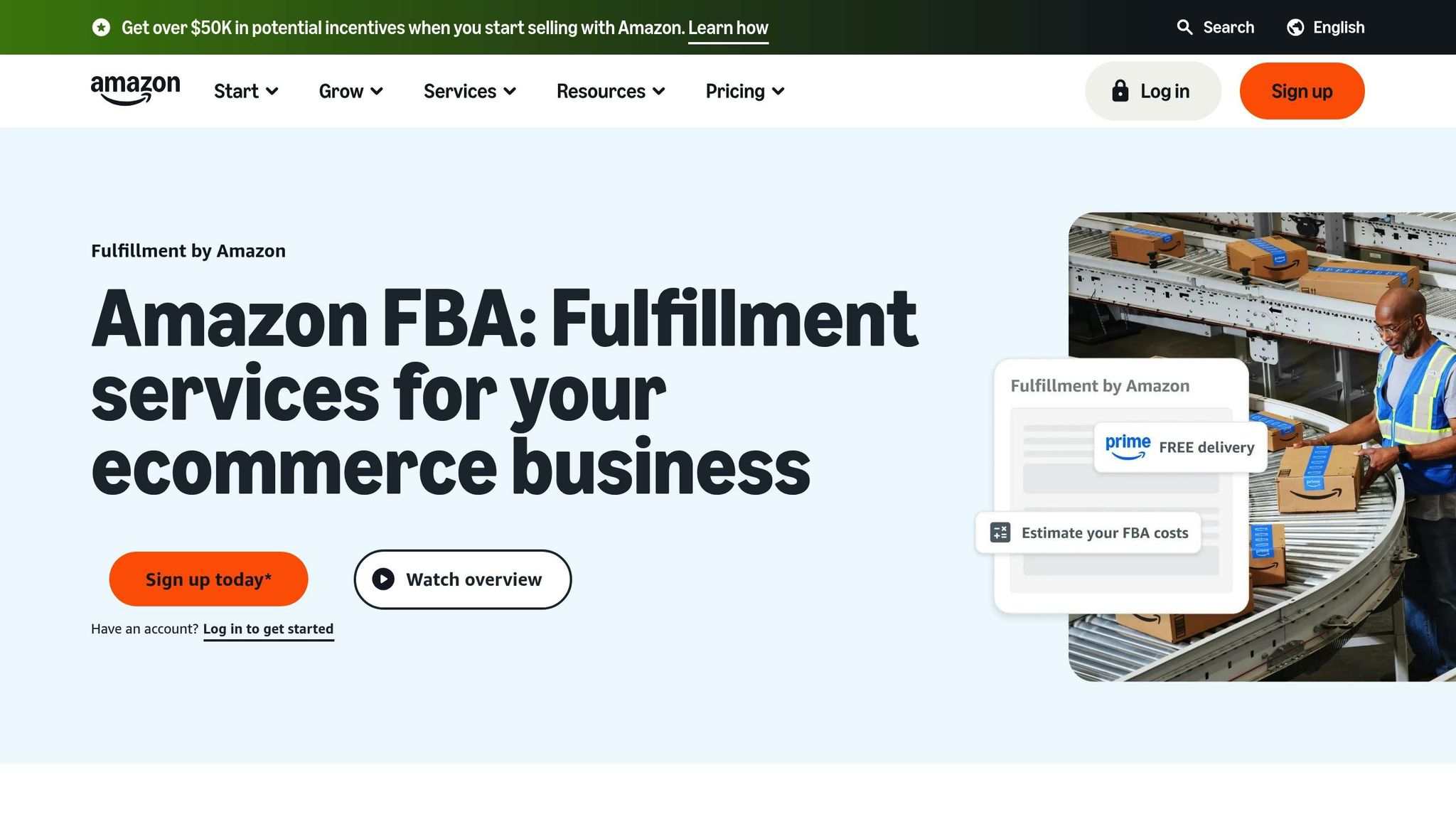
Task: Click the search magnifier icon
Action: click(x=1184, y=27)
